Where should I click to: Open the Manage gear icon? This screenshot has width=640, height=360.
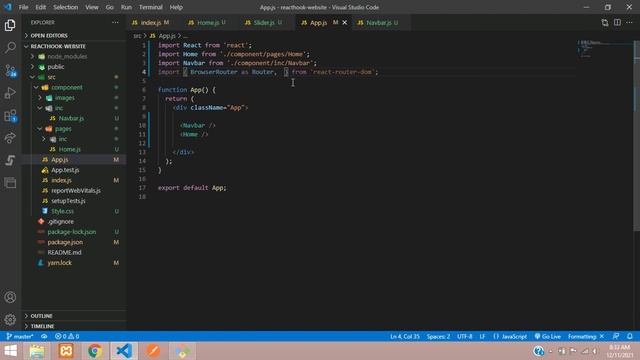(x=10, y=320)
